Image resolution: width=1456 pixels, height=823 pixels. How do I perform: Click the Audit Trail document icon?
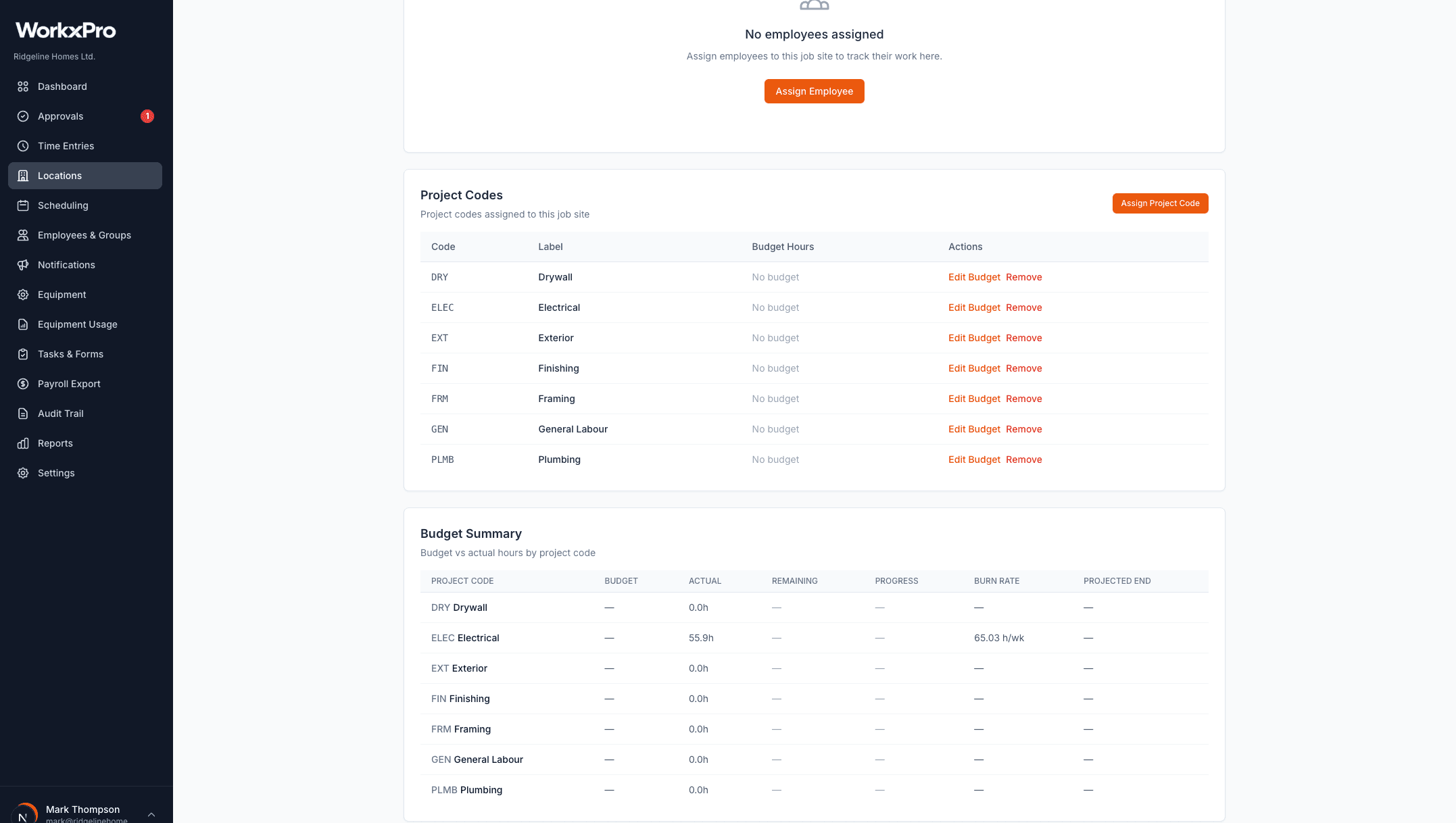(x=22, y=414)
